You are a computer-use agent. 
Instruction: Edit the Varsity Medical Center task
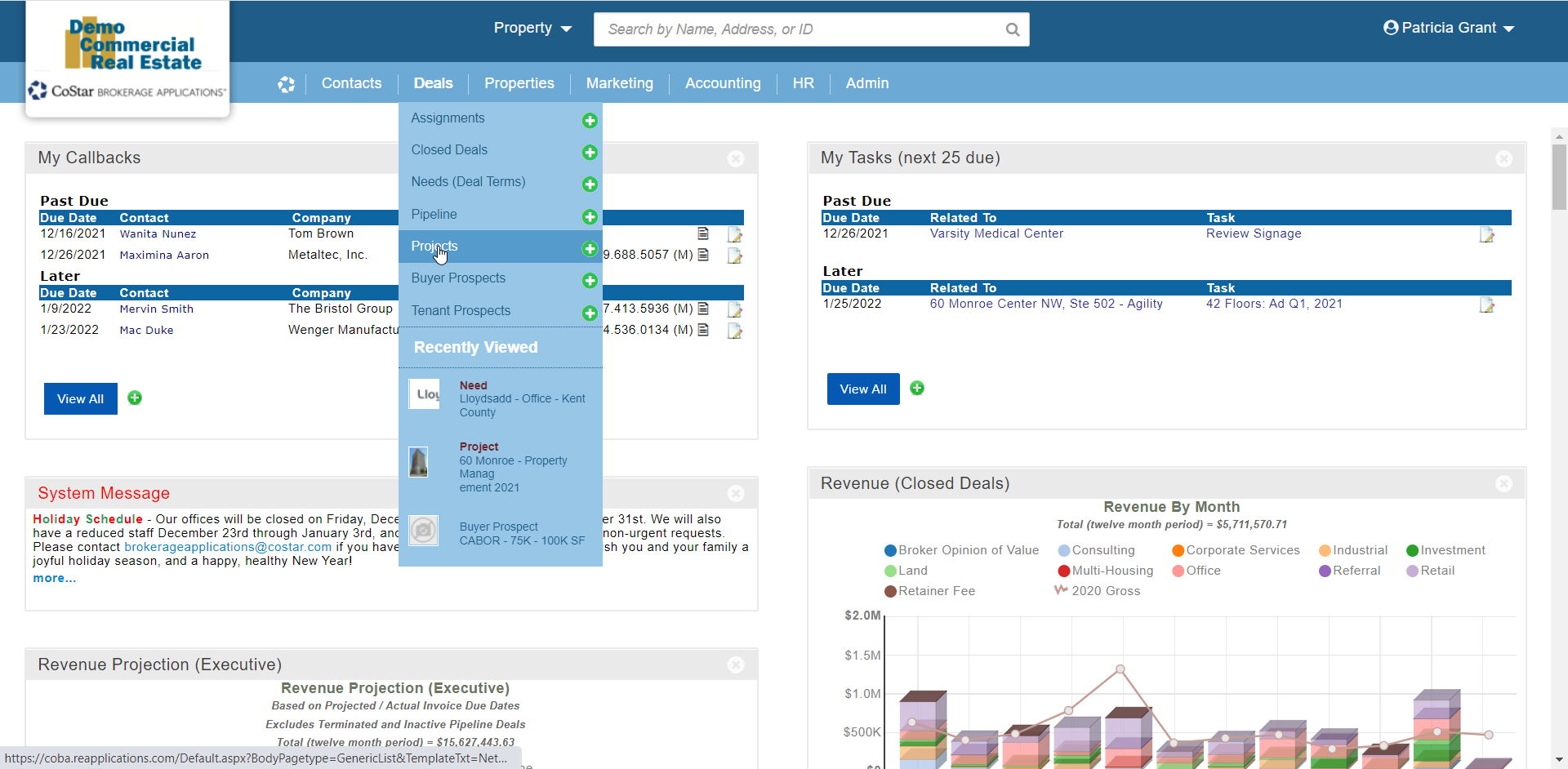1486,235
